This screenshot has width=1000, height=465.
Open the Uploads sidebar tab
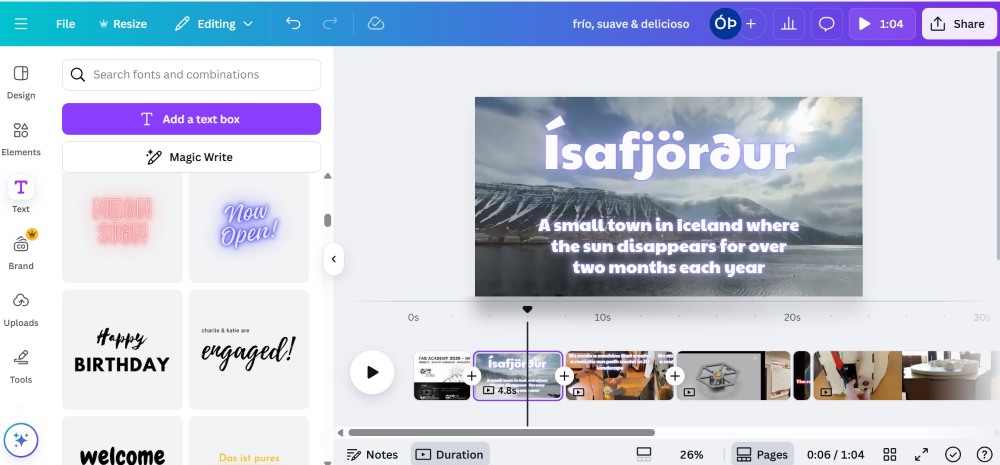21,309
